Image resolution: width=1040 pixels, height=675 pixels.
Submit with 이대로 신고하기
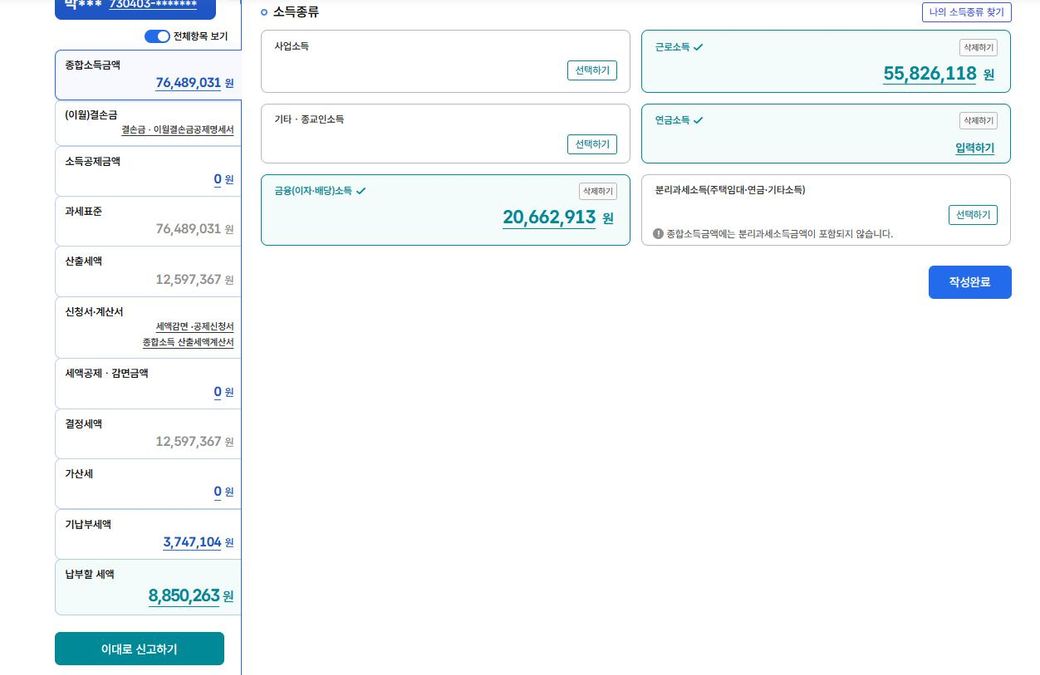pyautogui.click(x=139, y=649)
